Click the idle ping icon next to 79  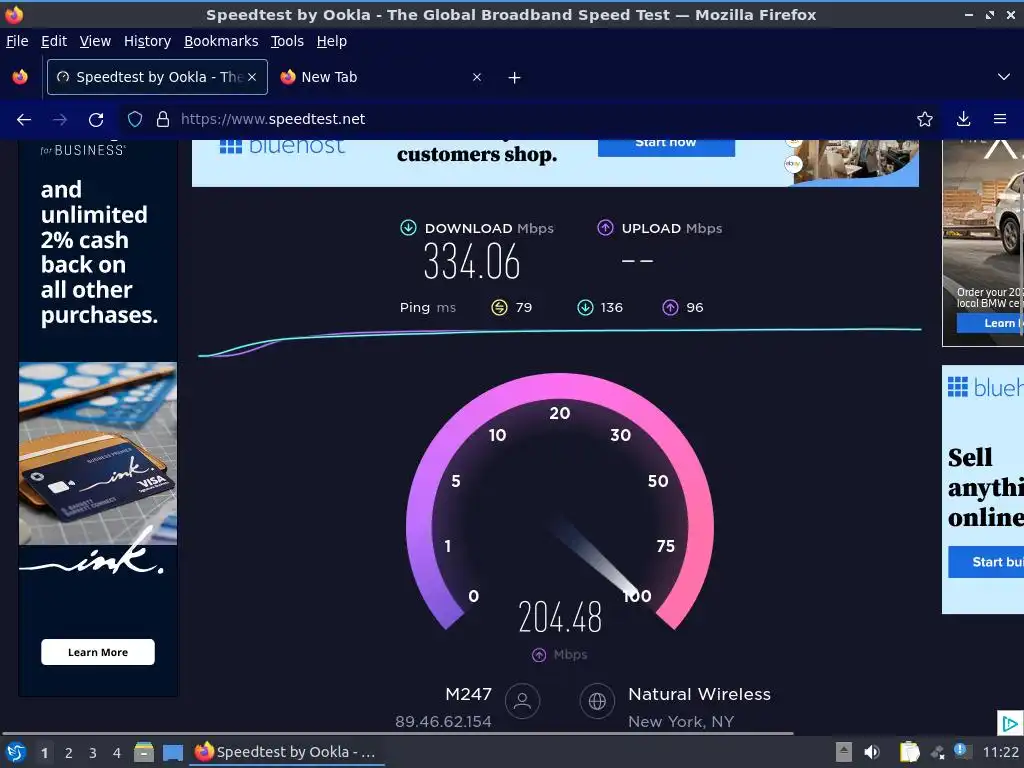pyautogui.click(x=499, y=308)
